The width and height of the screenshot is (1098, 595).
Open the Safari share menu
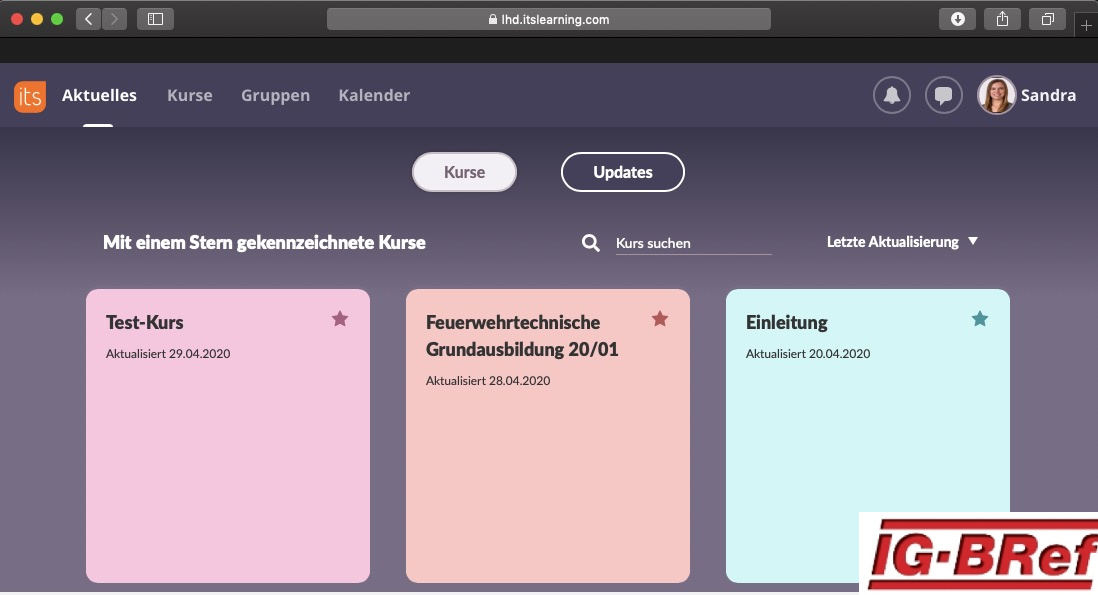pyautogui.click(x=1002, y=19)
